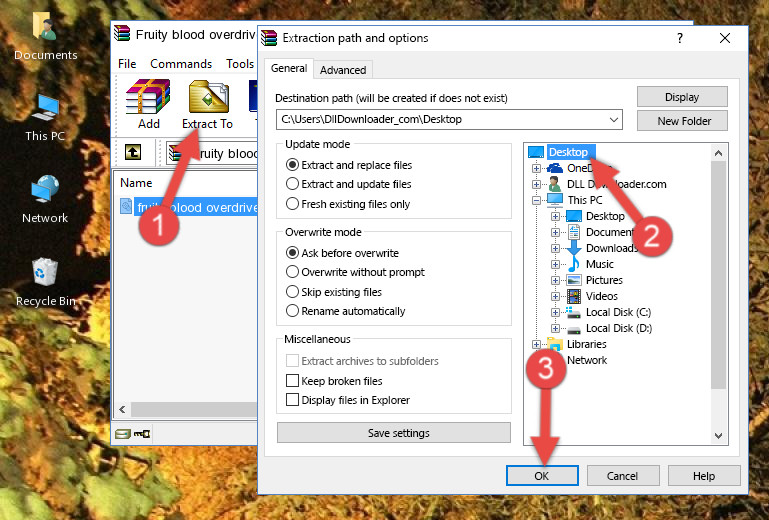Image resolution: width=769 pixels, height=520 pixels.
Task: Check Display files in Explorer
Action: [293, 400]
